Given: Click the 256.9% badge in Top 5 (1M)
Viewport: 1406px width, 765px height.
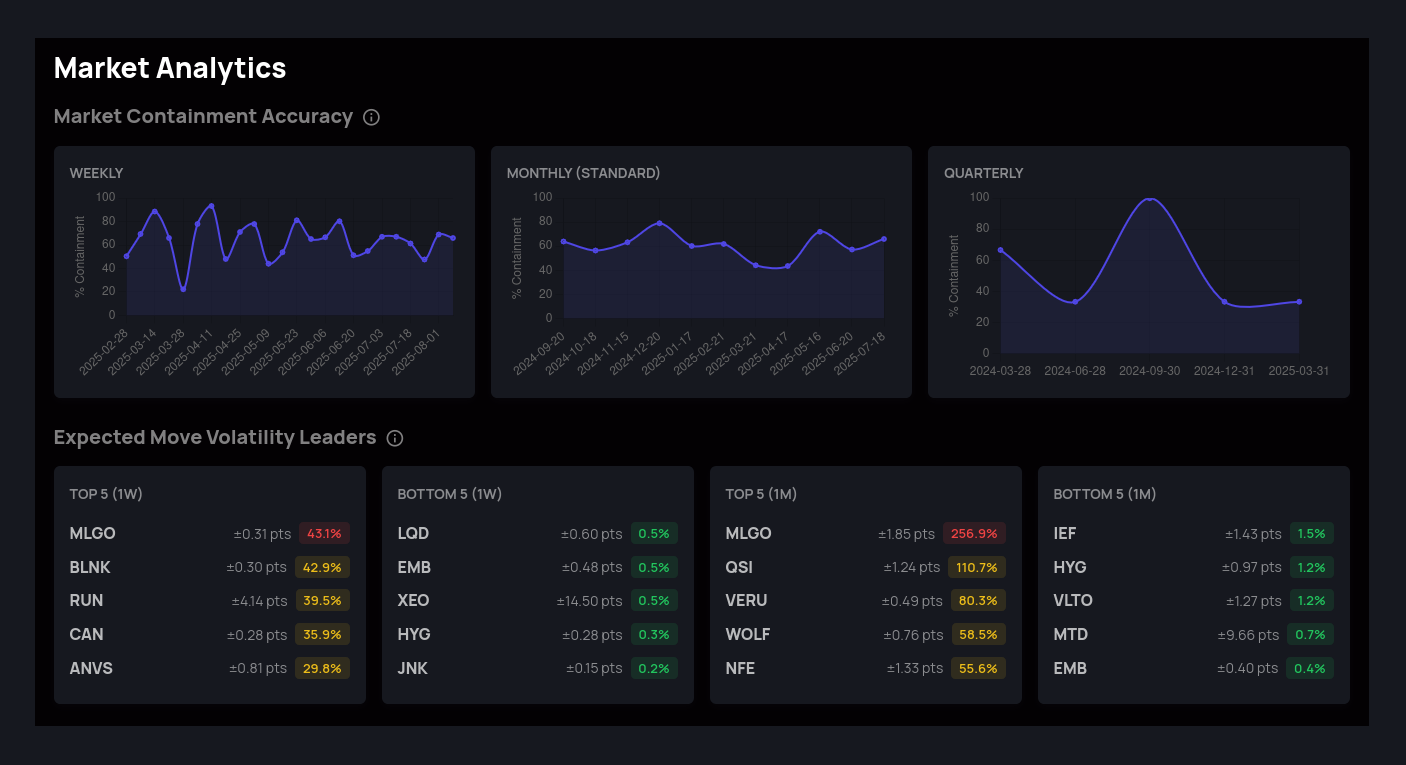Looking at the screenshot, I should tap(974, 533).
